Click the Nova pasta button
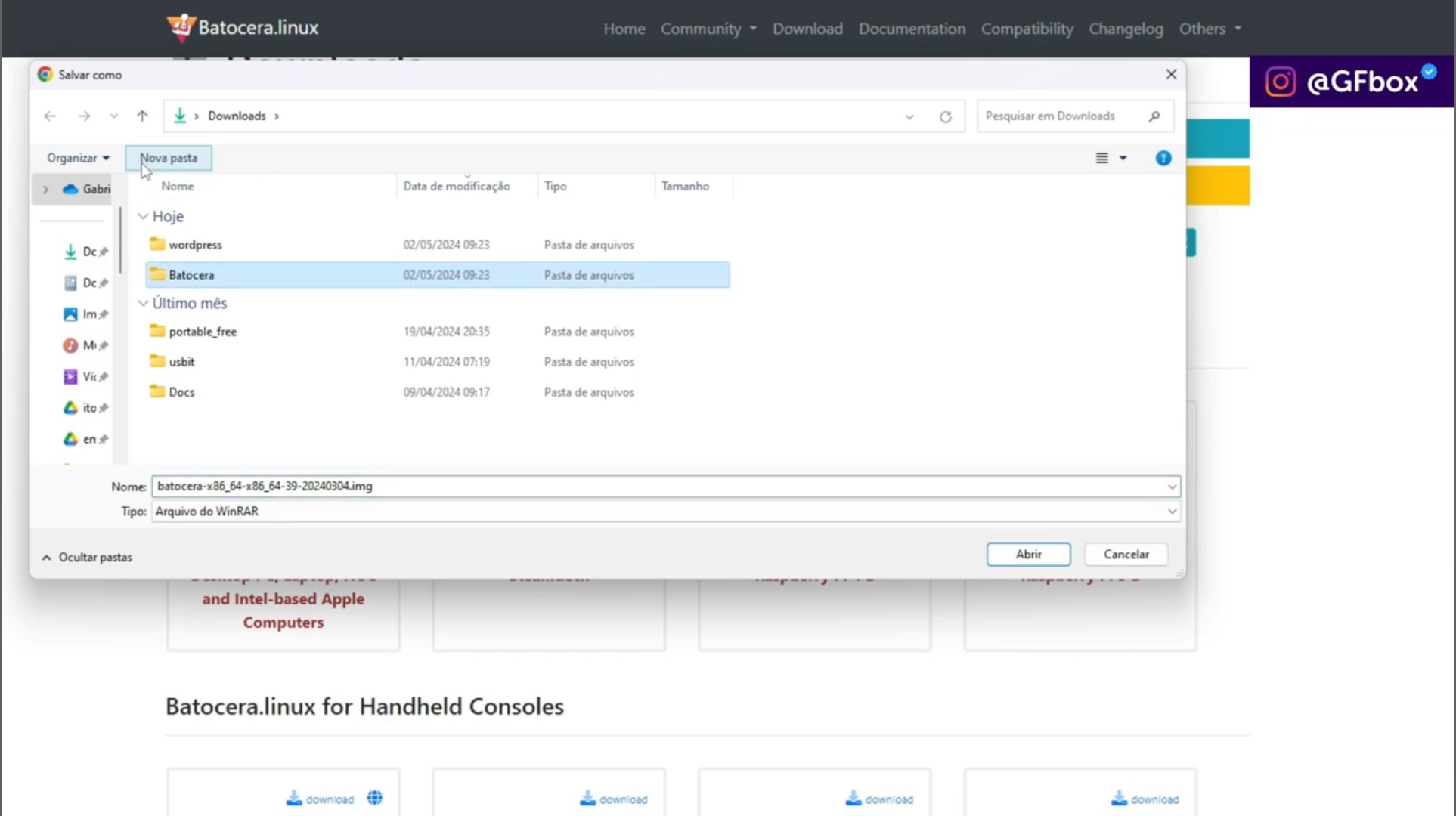This screenshot has height=816, width=1456. (169, 158)
